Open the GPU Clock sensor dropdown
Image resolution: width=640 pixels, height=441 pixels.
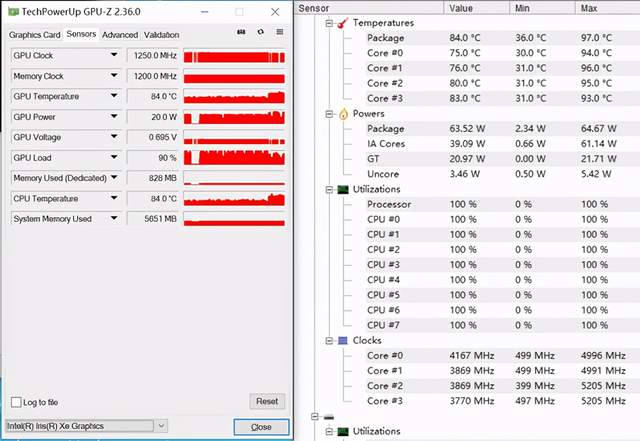tap(114, 55)
